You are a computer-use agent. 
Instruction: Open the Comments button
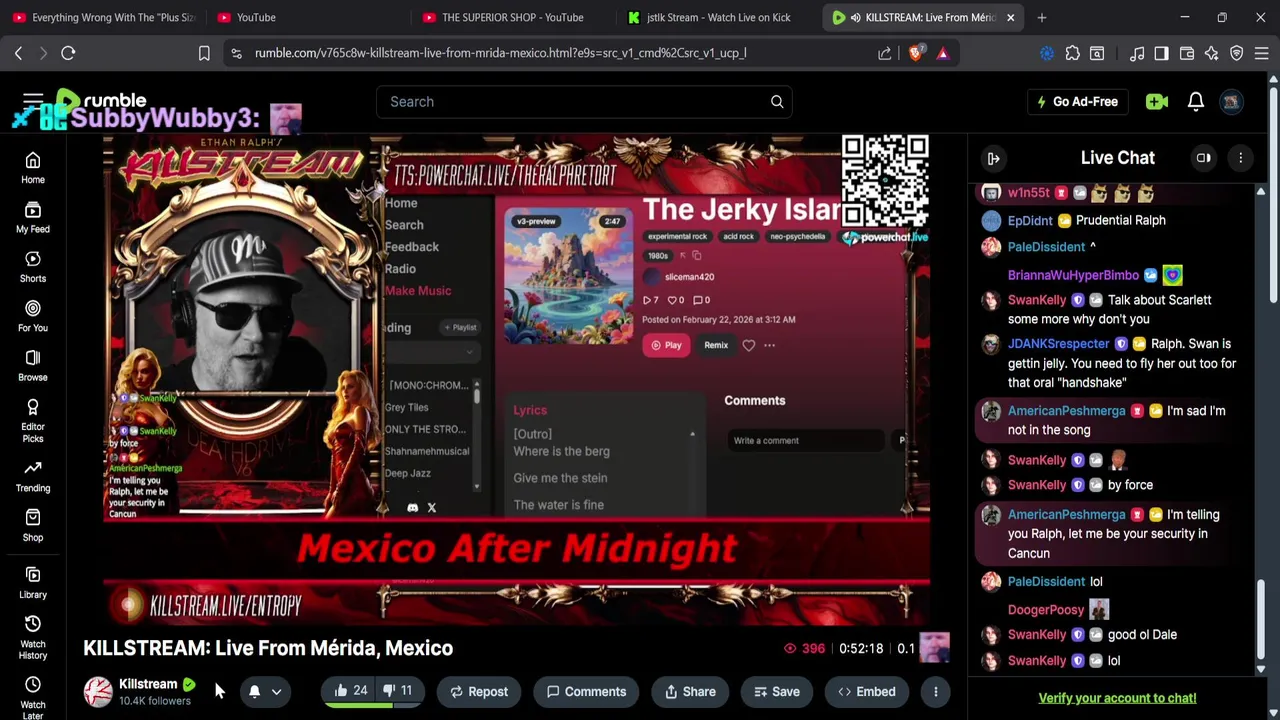[586, 691]
